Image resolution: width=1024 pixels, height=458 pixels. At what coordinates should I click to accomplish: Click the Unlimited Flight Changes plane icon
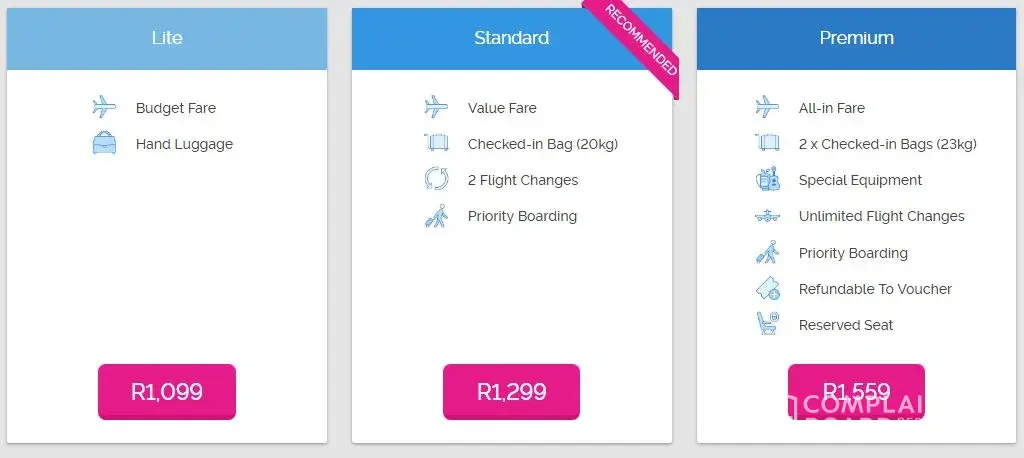(767, 216)
